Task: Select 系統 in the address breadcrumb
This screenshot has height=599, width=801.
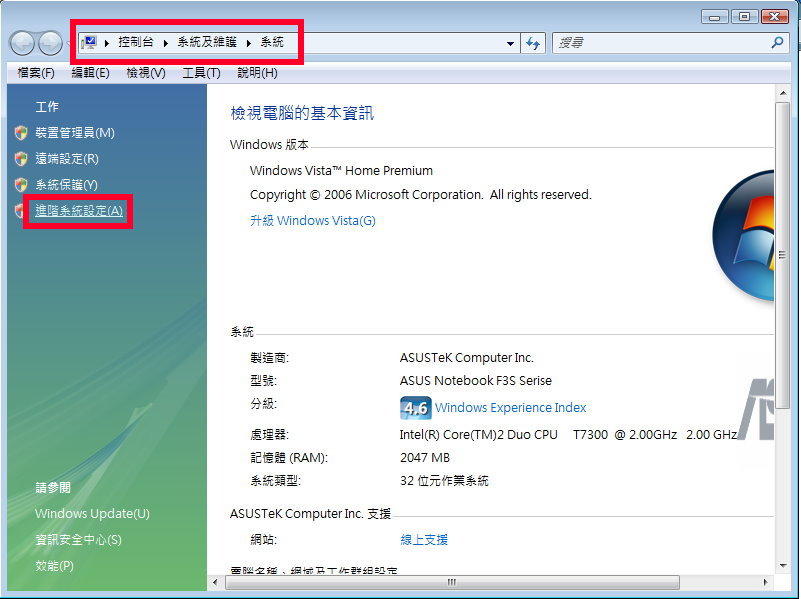Action: click(272, 42)
